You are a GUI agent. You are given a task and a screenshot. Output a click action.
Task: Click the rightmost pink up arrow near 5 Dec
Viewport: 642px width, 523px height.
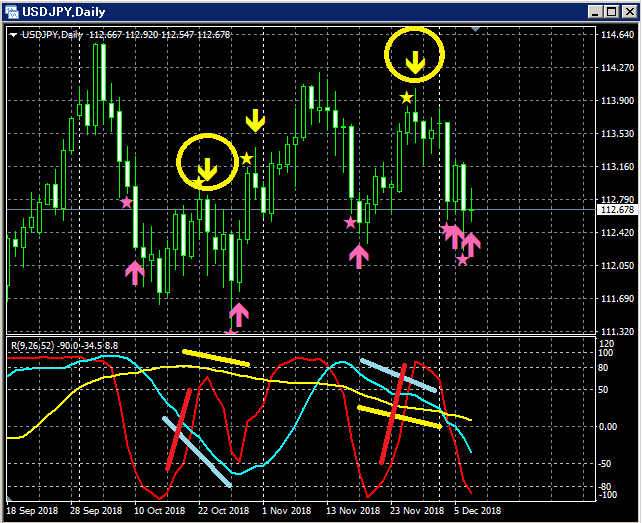(x=471, y=245)
